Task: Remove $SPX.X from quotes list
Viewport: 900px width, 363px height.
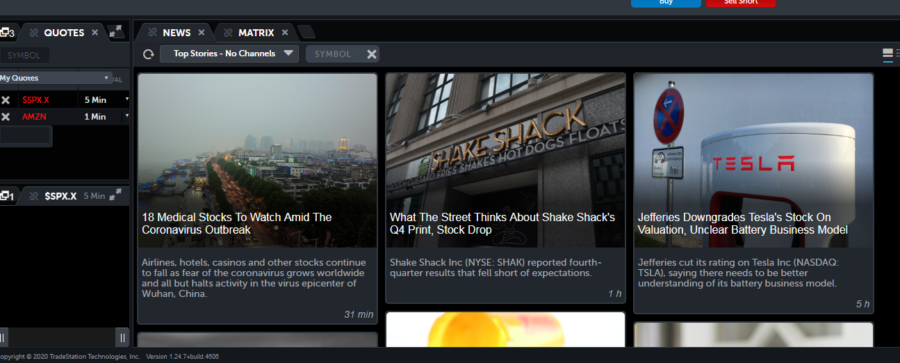Action: click(x=5, y=100)
